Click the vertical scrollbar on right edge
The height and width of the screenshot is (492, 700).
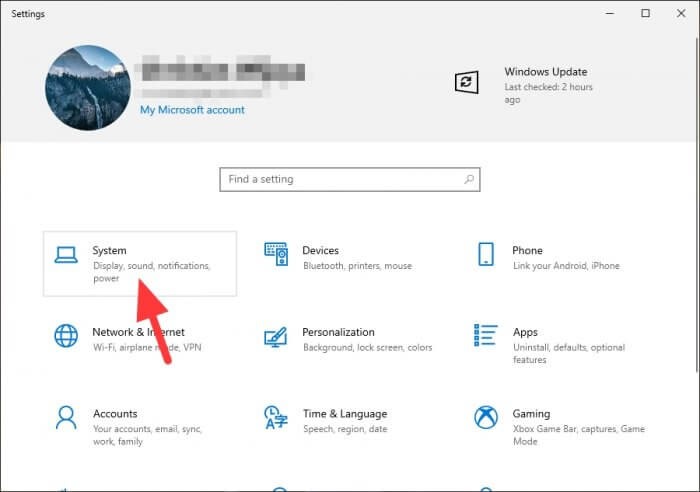(697, 205)
